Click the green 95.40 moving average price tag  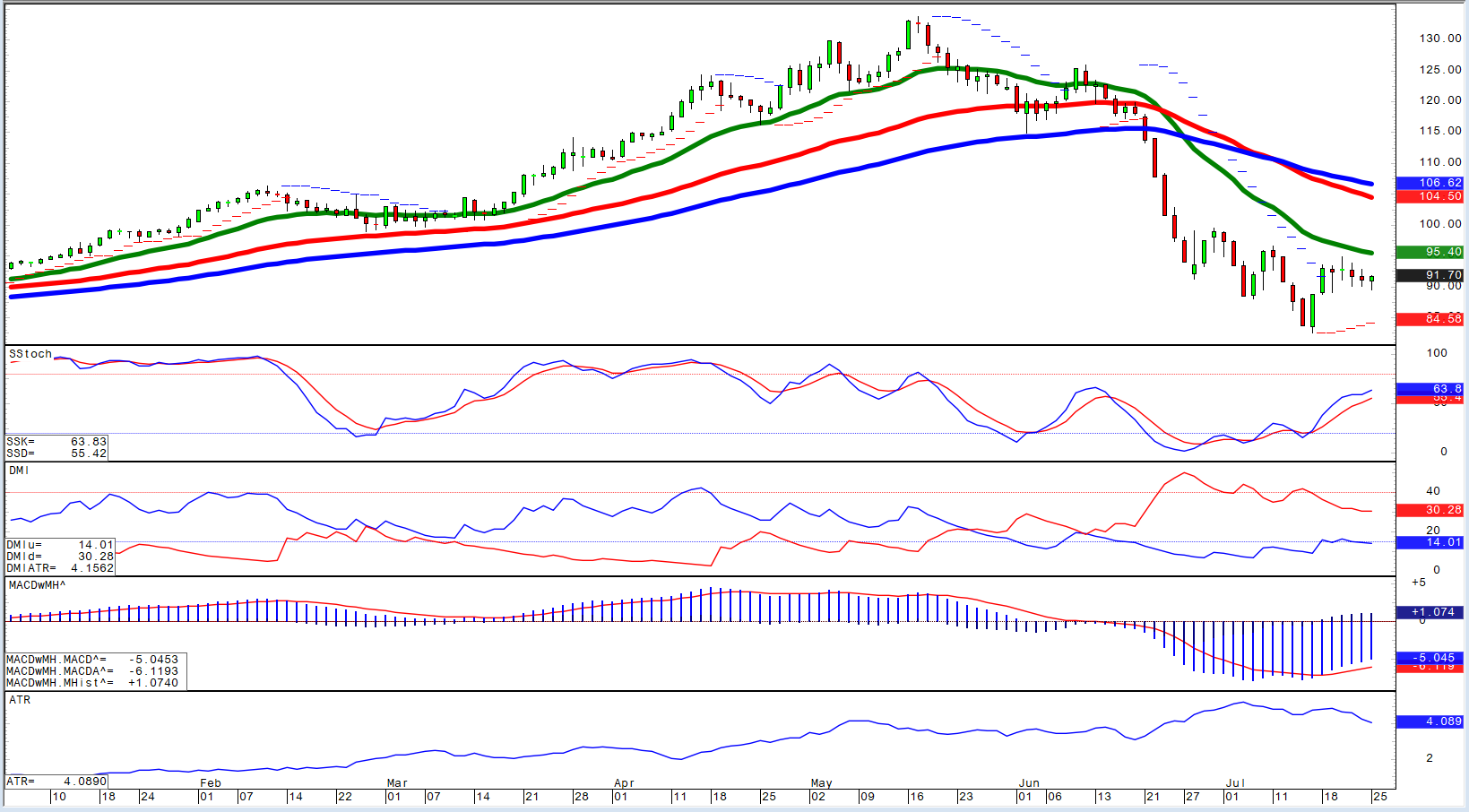pyautogui.click(x=1430, y=252)
